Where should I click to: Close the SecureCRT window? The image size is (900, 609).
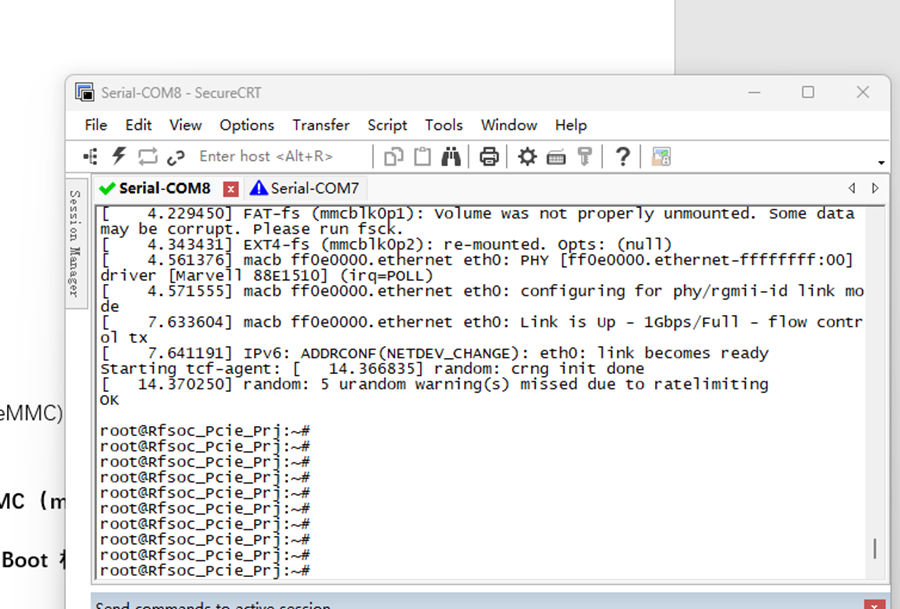[x=863, y=92]
